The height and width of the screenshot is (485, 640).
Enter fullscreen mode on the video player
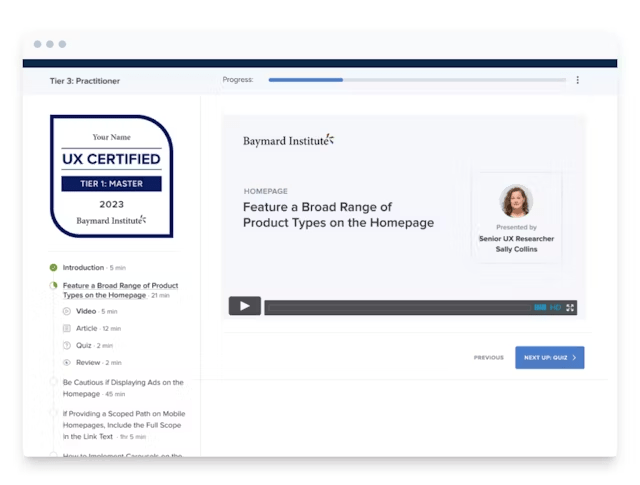[x=570, y=307]
